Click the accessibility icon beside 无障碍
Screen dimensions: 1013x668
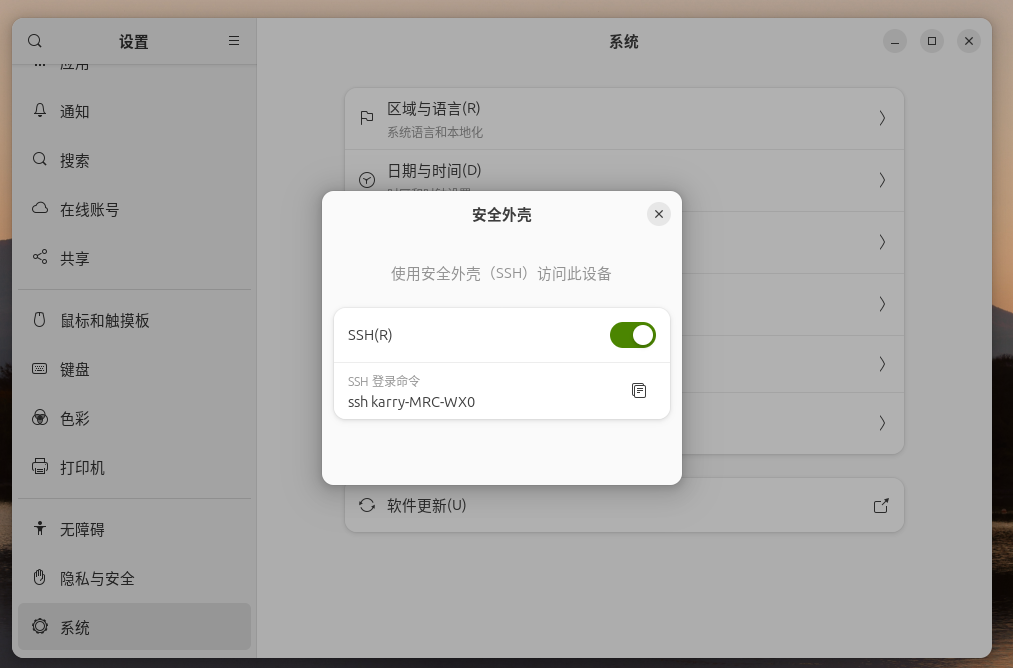coord(40,528)
